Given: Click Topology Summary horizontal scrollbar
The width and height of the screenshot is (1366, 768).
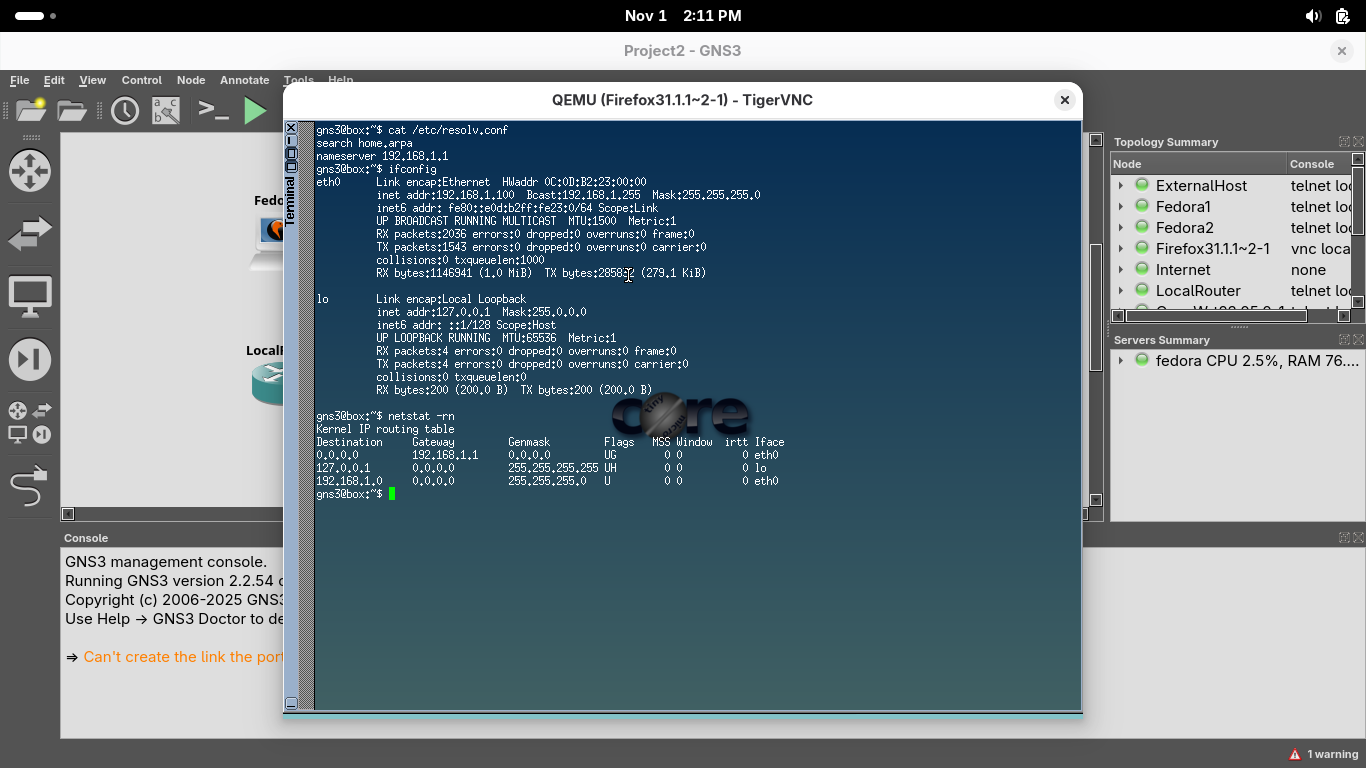Looking at the screenshot, I should pos(1215,316).
